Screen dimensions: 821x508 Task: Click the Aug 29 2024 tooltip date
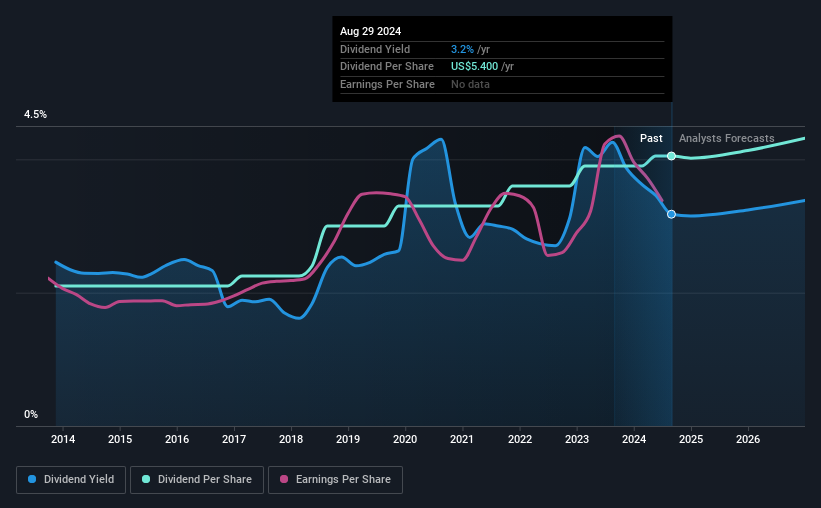pyautogui.click(x=371, y=31)
